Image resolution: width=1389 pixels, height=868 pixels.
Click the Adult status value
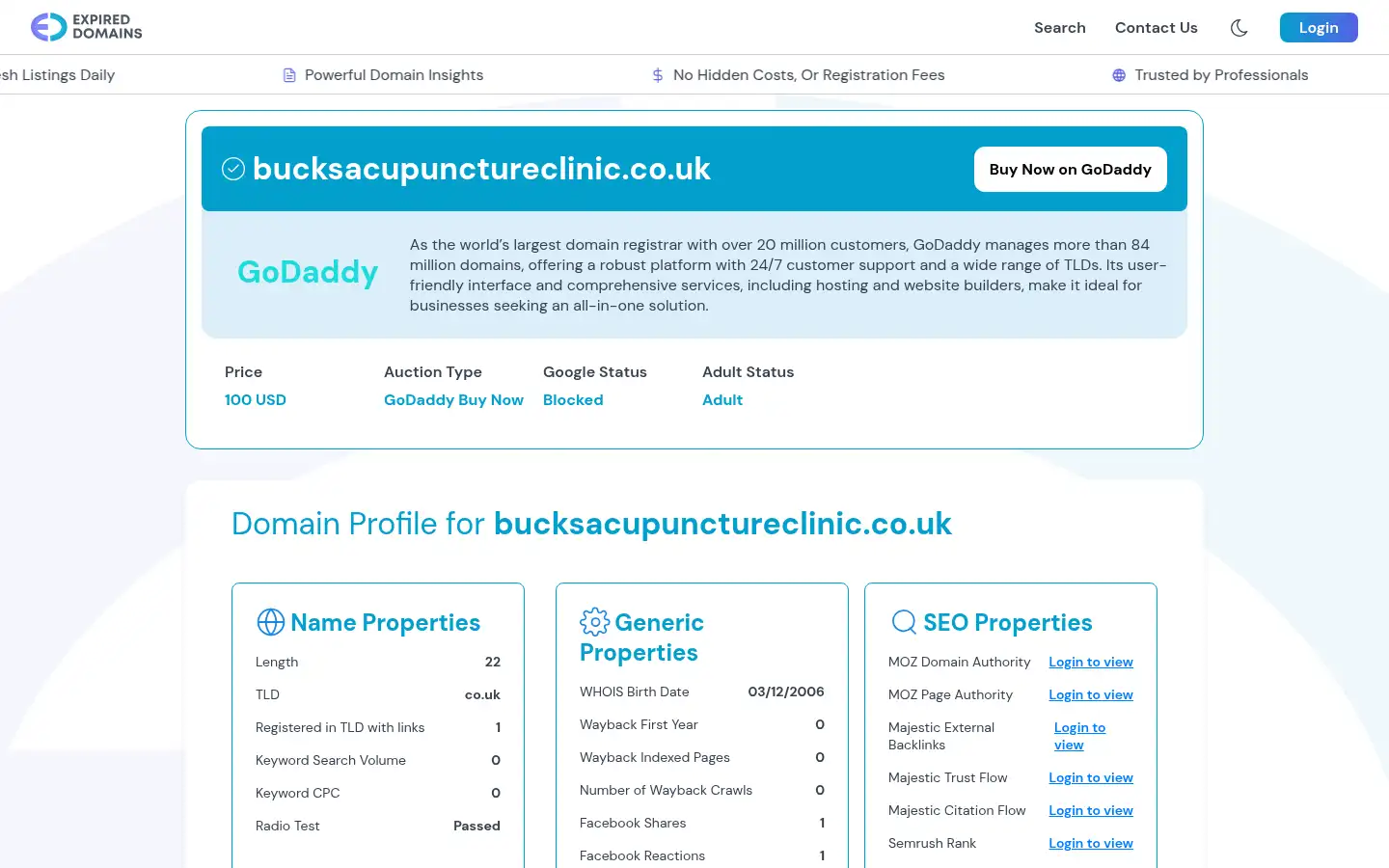pyautogui.click(x=722, y=399)
